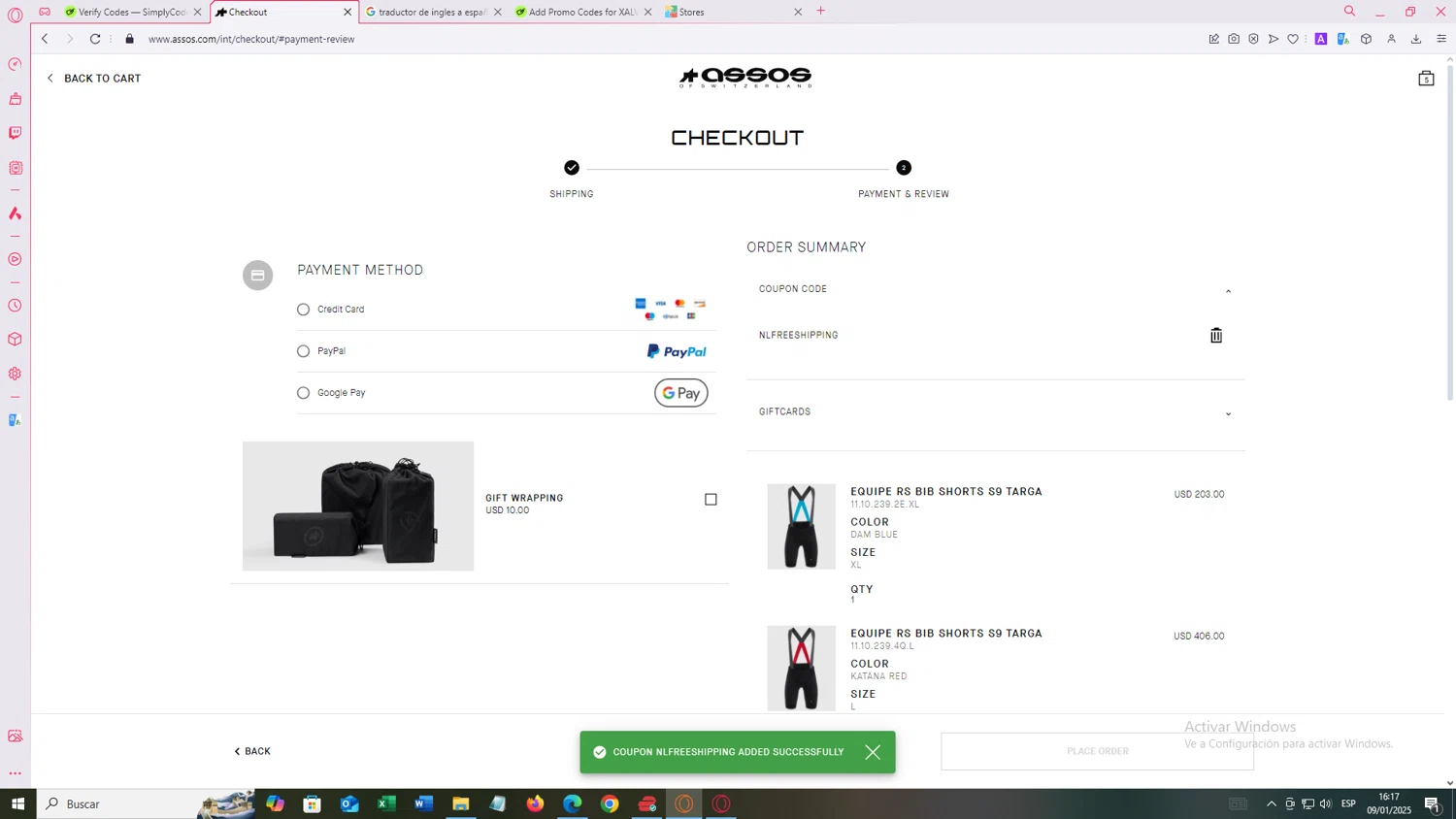Click the USD 406.00 price
1456x819 pixels.
(x=1199, y=637)
